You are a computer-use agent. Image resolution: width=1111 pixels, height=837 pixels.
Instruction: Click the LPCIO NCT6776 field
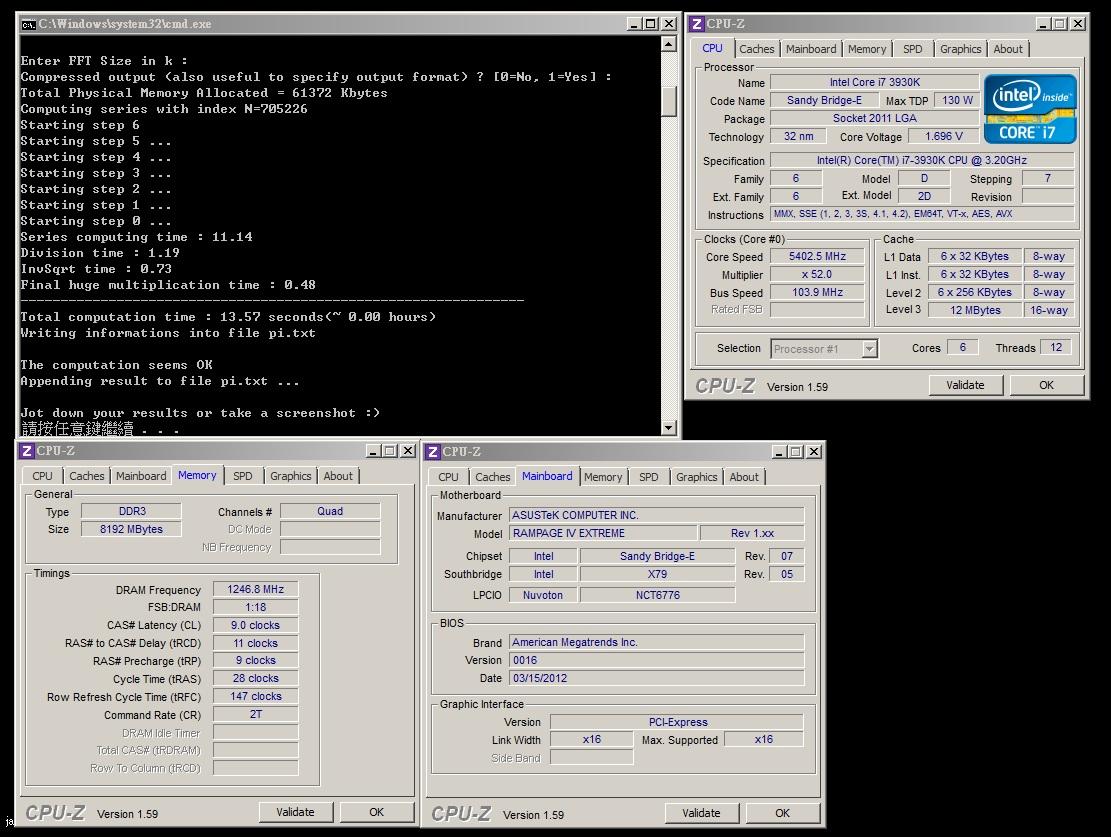[657, 595]
